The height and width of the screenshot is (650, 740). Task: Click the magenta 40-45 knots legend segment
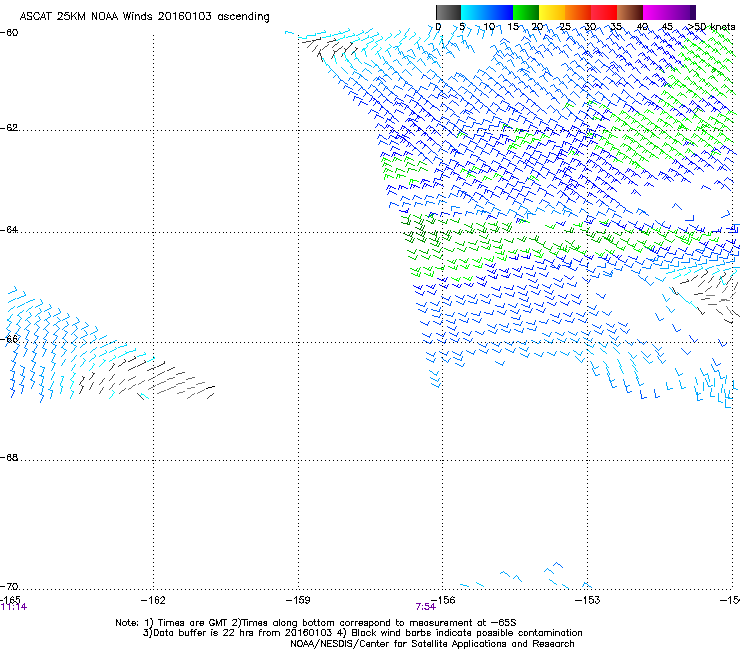[656, 12]
